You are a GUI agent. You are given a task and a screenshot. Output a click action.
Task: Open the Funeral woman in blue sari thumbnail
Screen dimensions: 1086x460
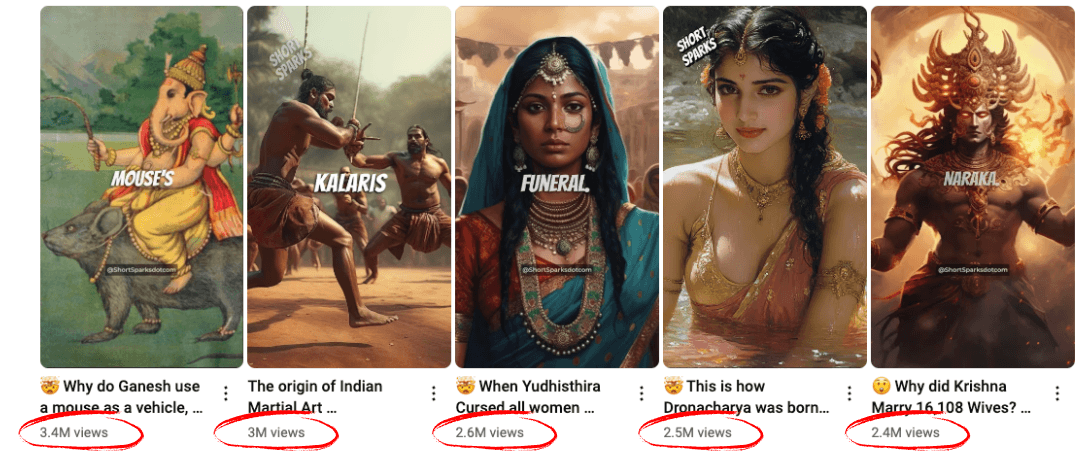[x=557, y=187]
